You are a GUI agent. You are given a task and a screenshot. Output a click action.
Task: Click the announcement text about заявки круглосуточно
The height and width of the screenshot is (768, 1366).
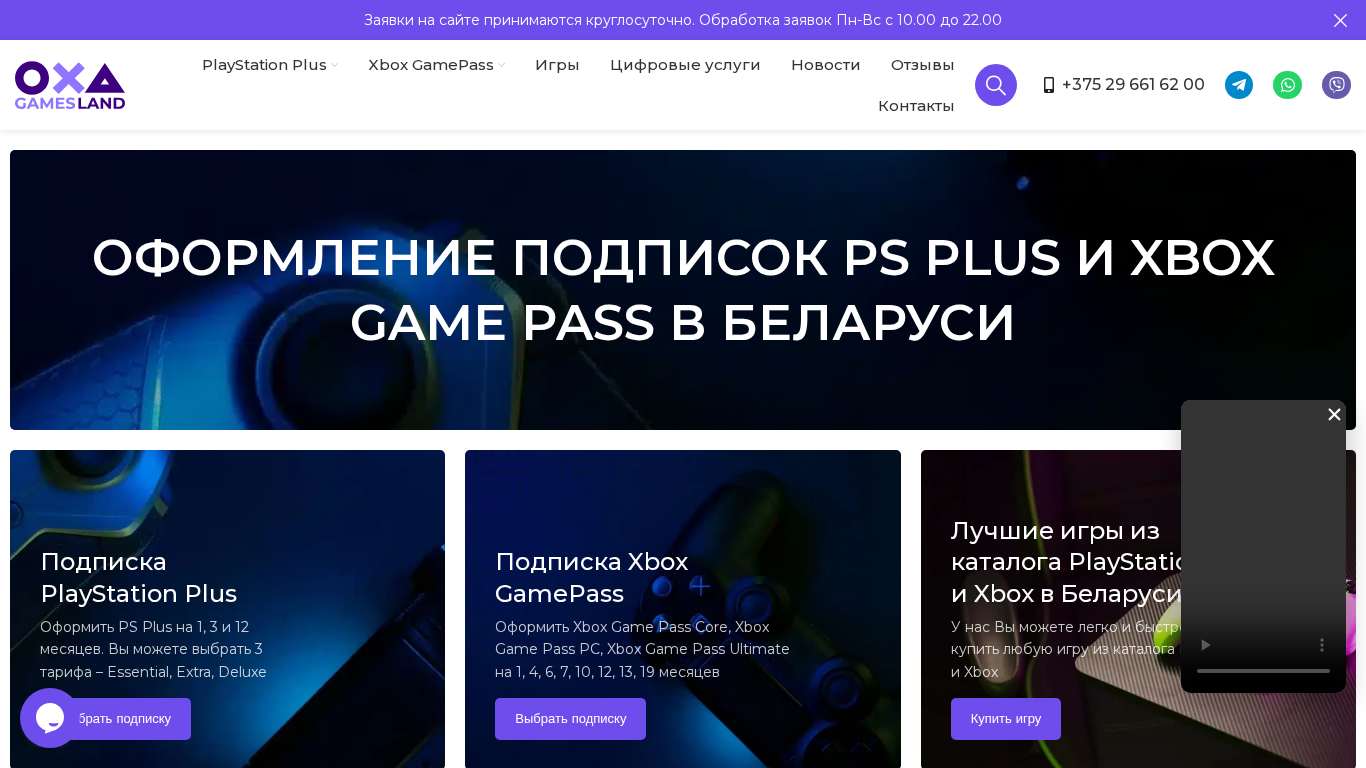683,20
